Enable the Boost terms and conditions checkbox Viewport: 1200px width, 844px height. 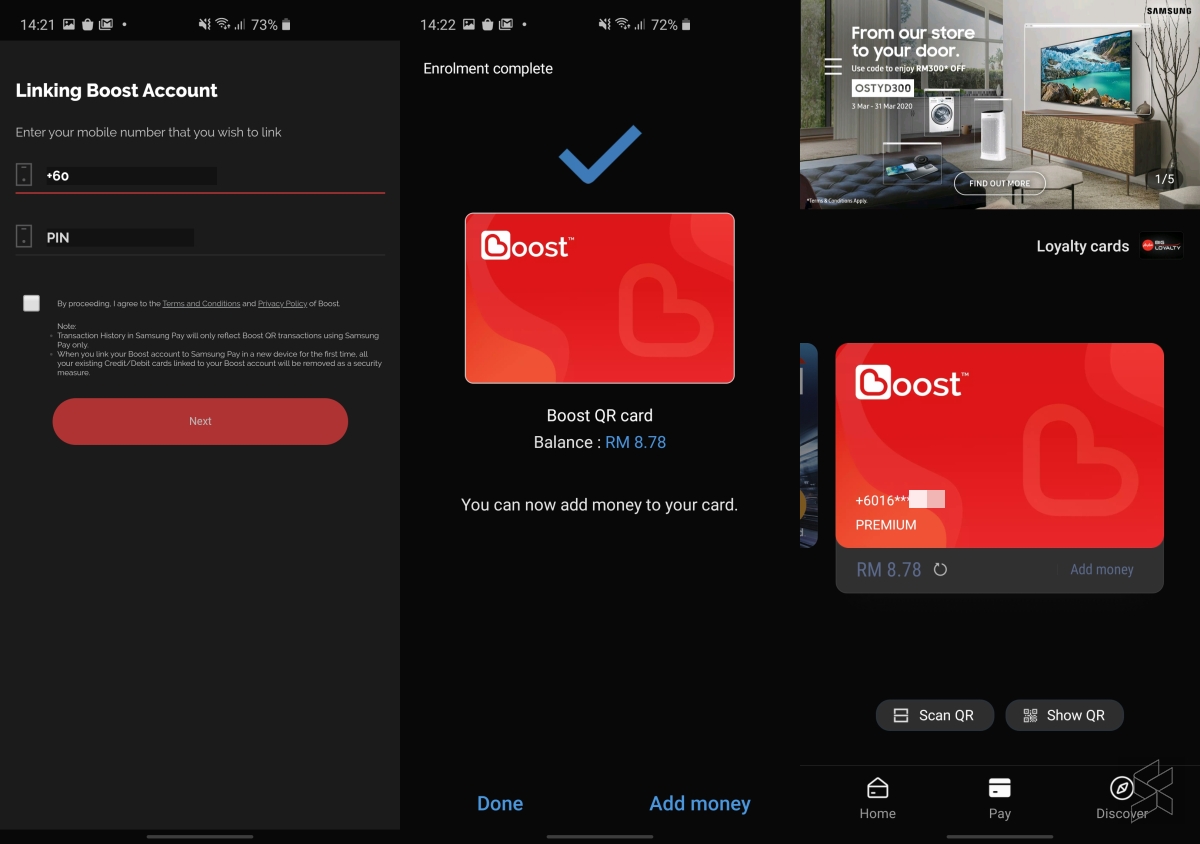click(31, 303)
